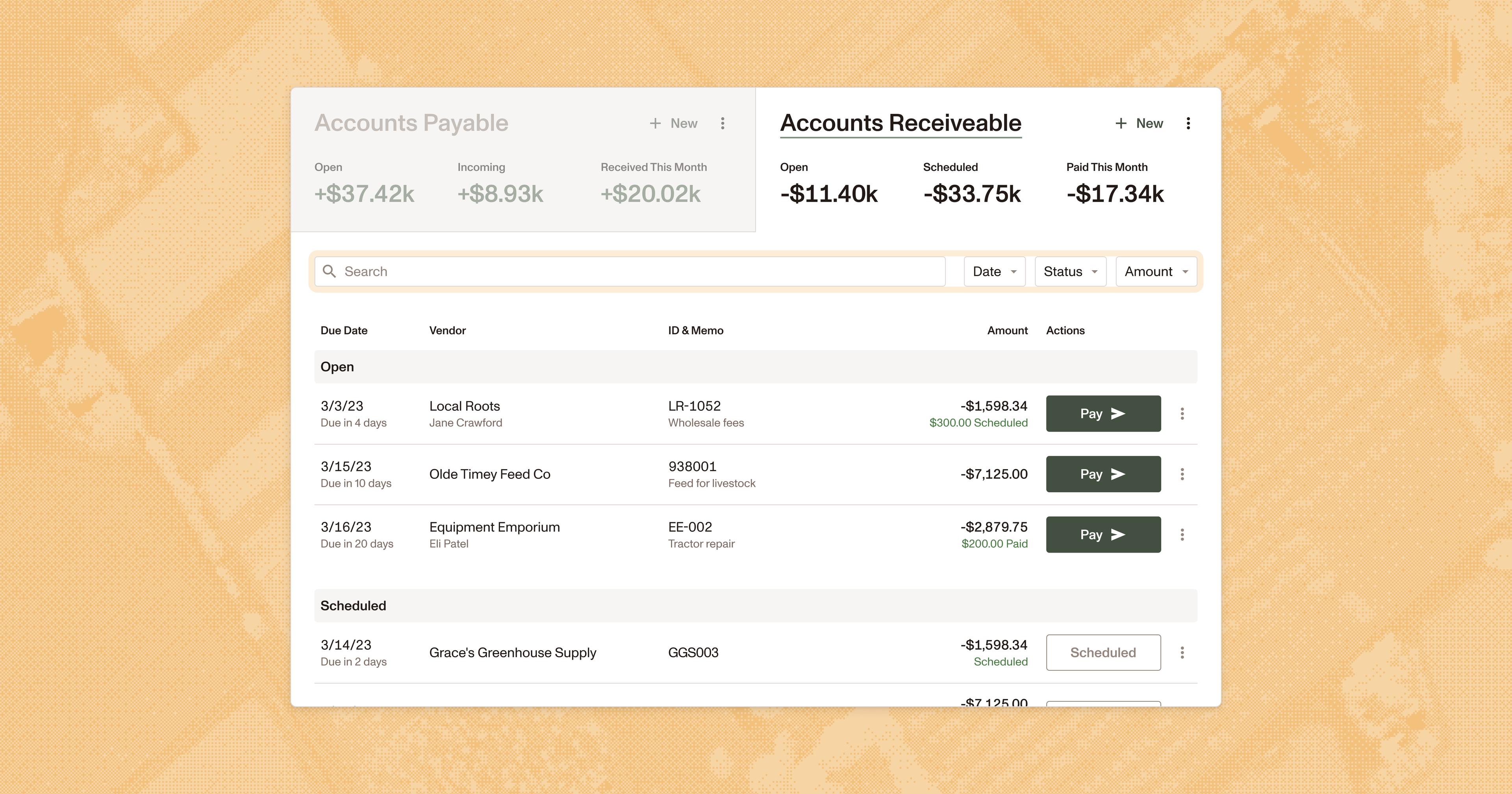
Task: Open more options for Olde Timey Feed Co
Action: [x=1182, y=474]
